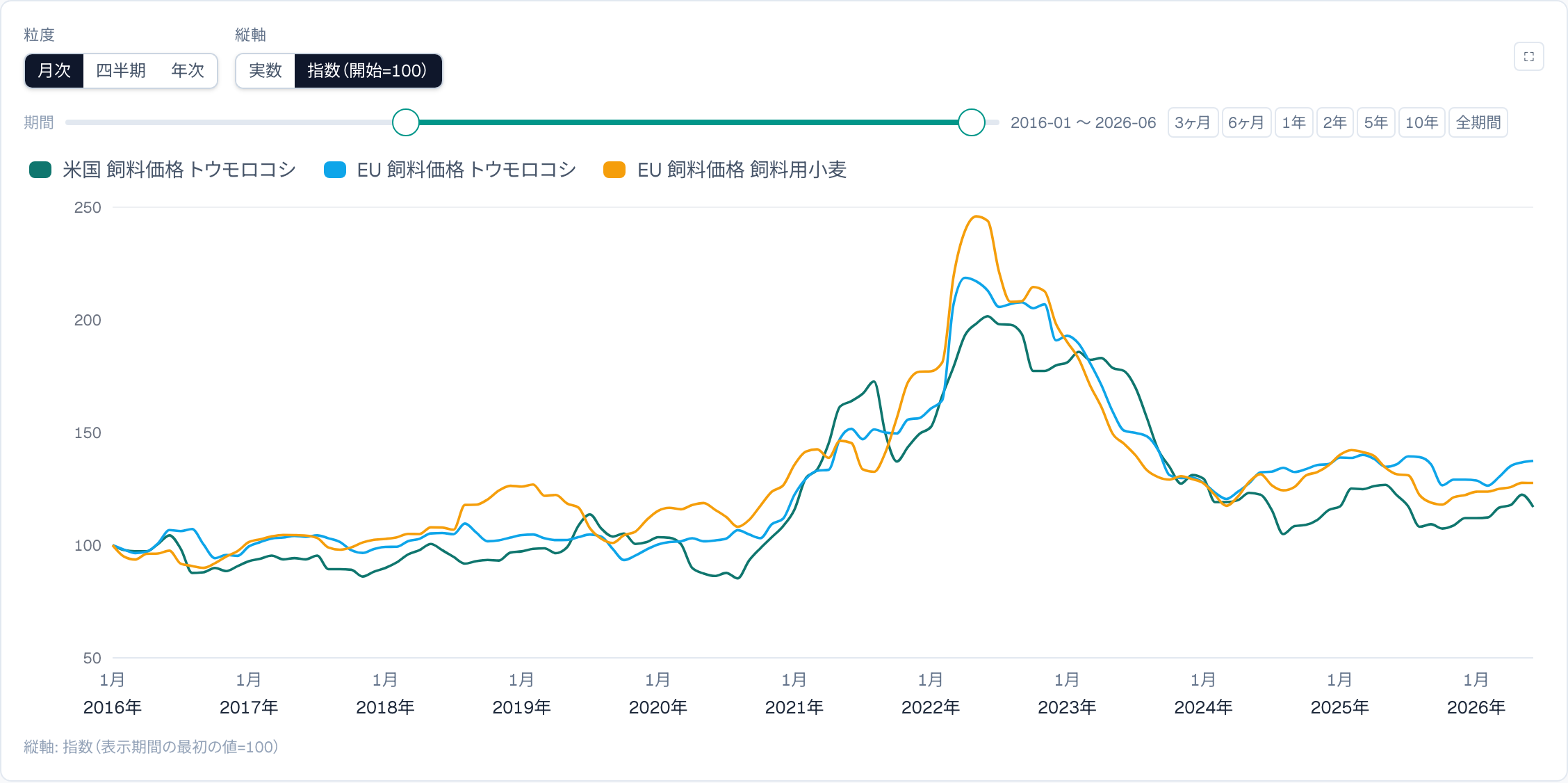Image resolution: width=1568 pixels, height=783 pixels.
Task: Click the 2022年 x-axis label
Action: [931, 707]
